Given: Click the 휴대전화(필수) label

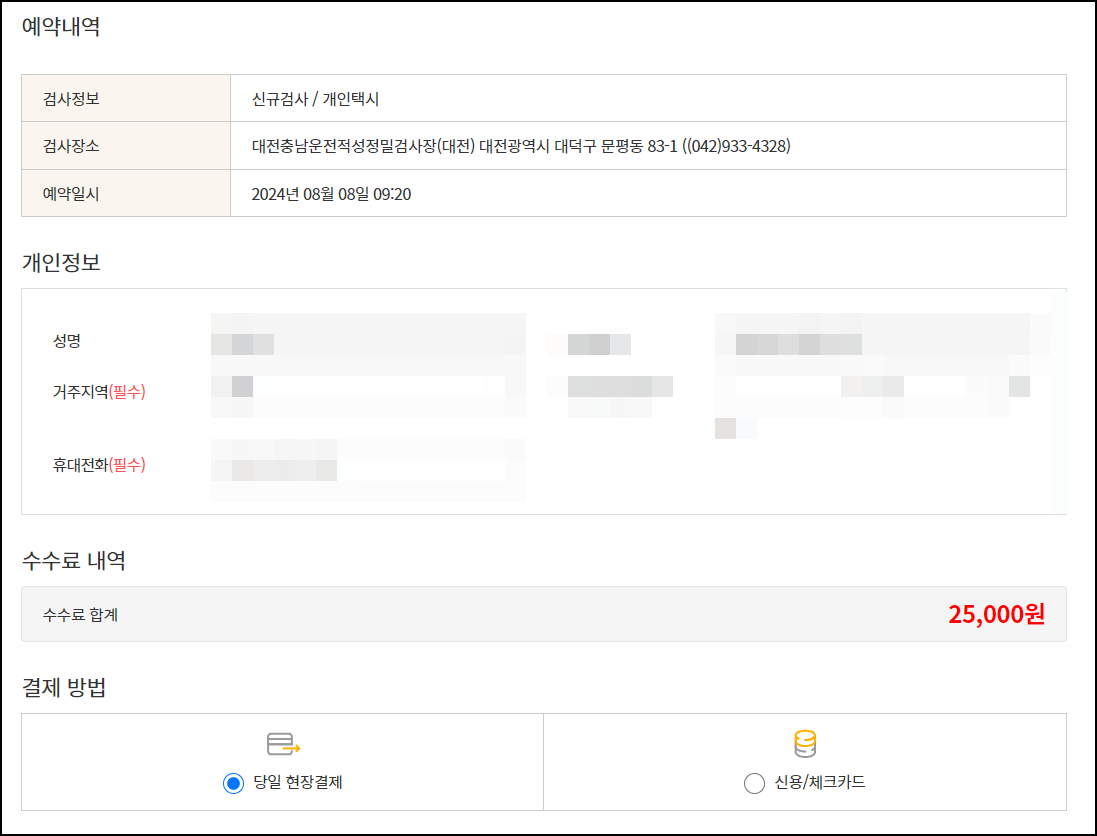Looking at the screenshot, I should coord(99,465).
